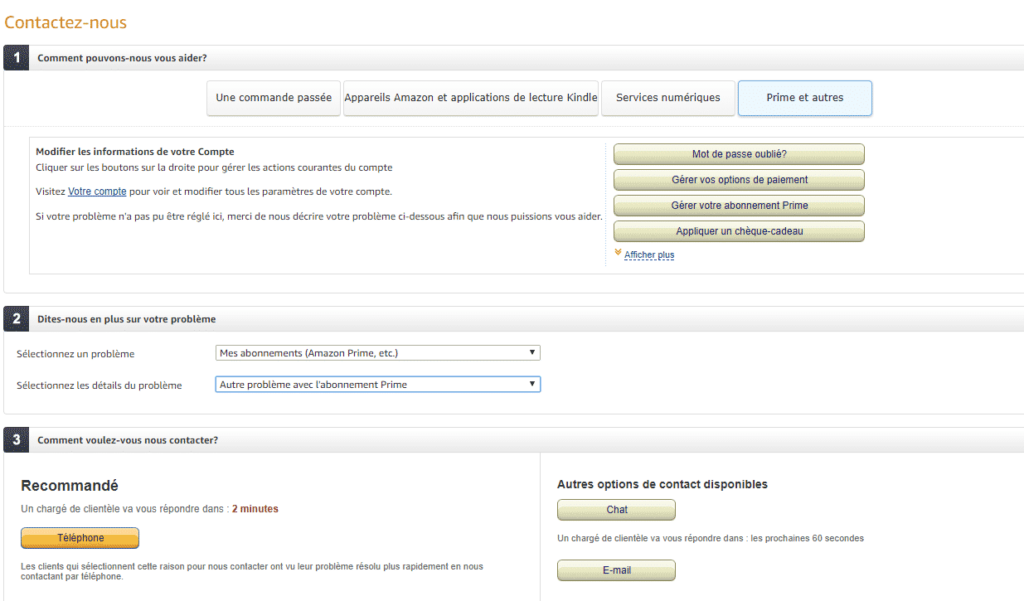
Task: Open 'Gérer votre abonnement Prime'
Action: pos(738,206)
